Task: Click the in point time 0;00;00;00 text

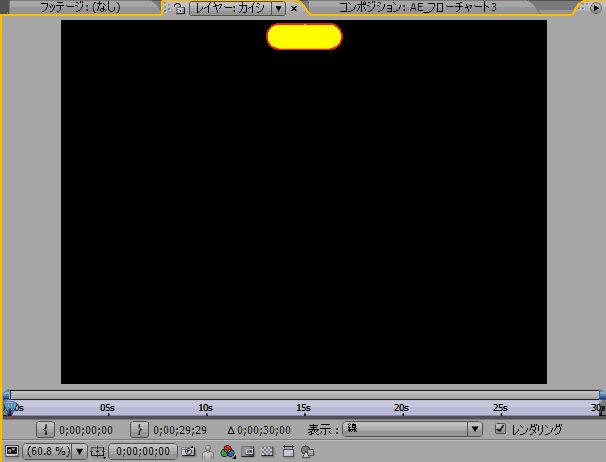Action: coord(86,430)
